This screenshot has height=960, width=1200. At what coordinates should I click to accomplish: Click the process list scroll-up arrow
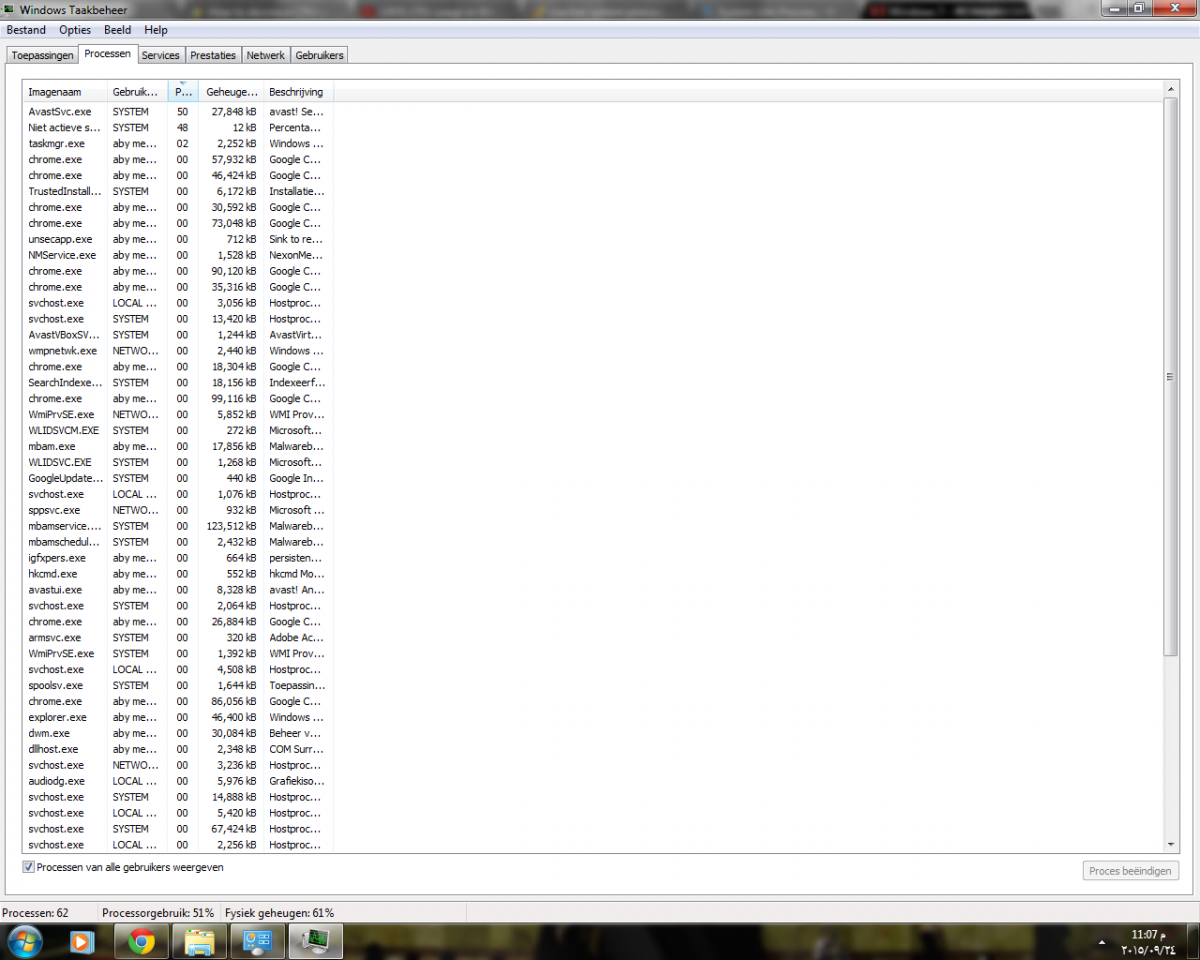point(1171,90)
